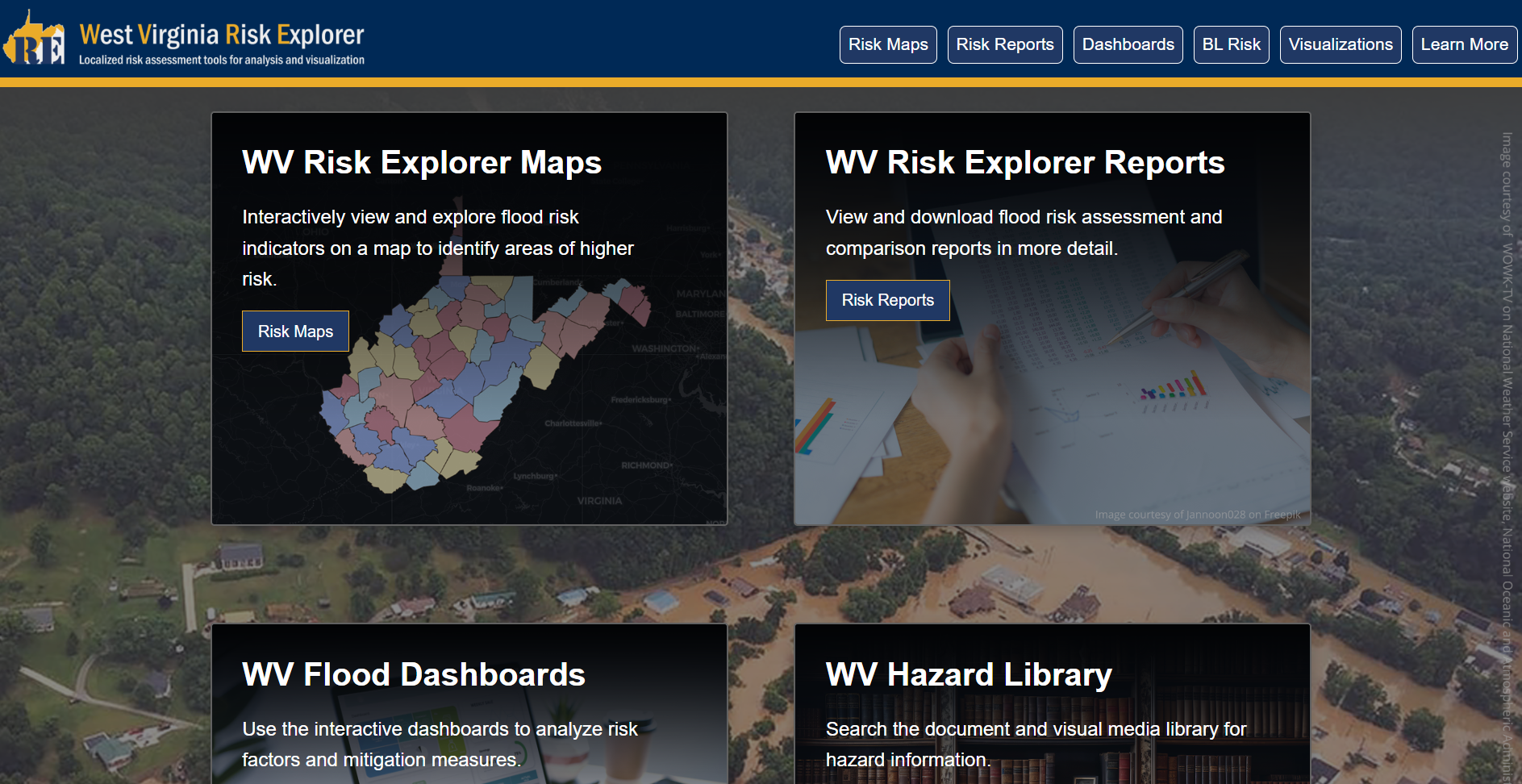Open the West Virginia Risk Explorer title link

coord(222,35)
